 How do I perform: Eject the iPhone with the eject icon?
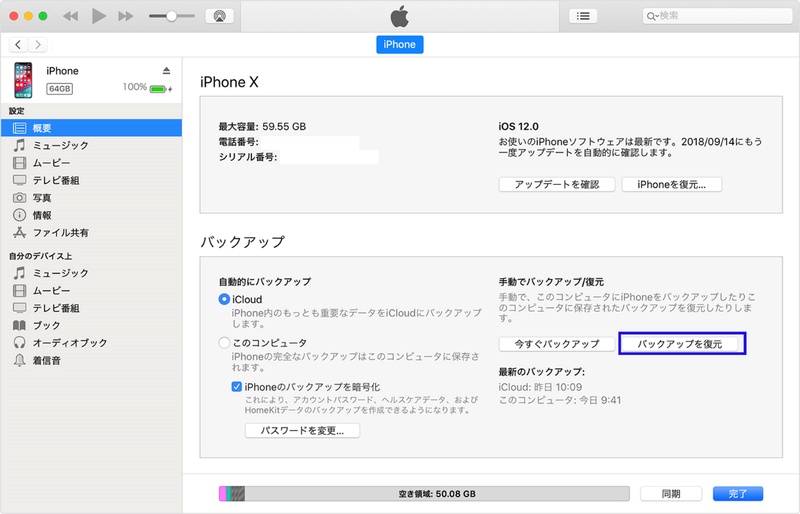(x=166, y=70)
